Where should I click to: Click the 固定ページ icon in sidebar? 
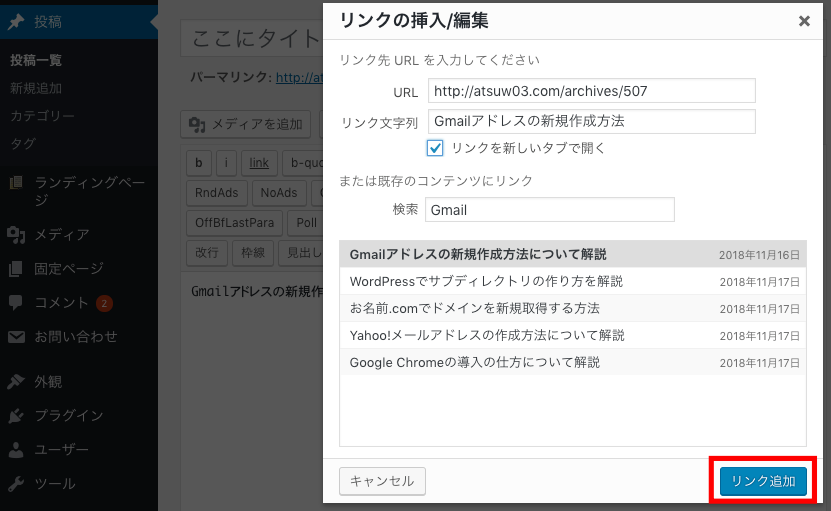(x=16, y=269)
